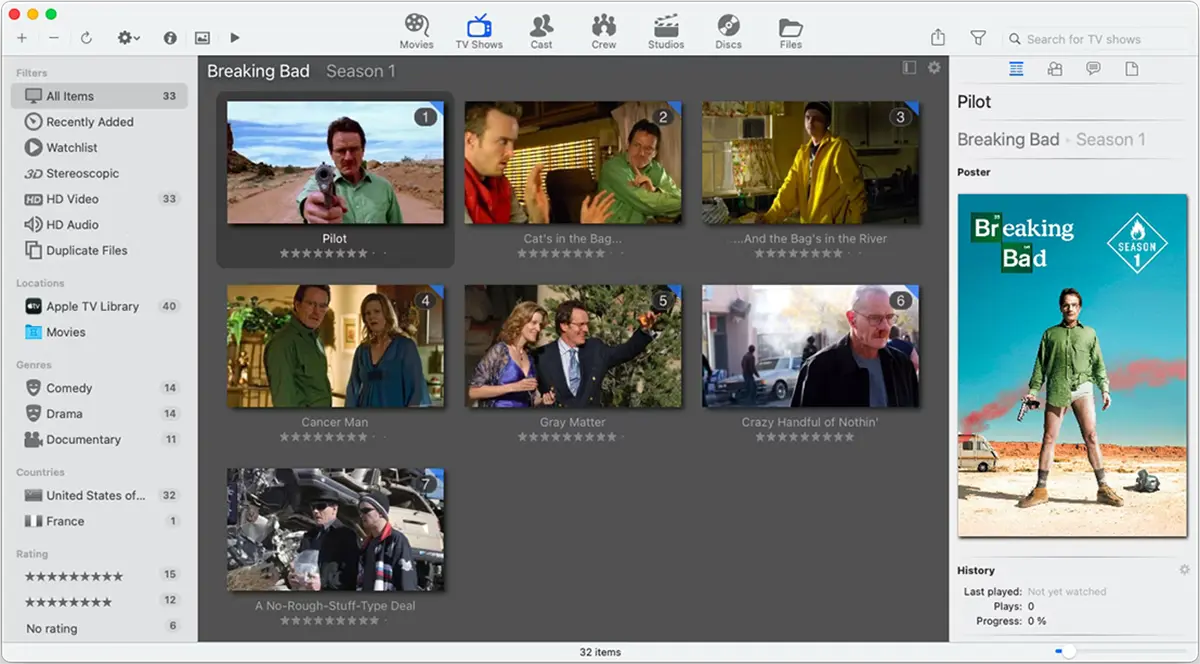Click the info (i) toolbar icon
1200x664 pixels.
170,38
